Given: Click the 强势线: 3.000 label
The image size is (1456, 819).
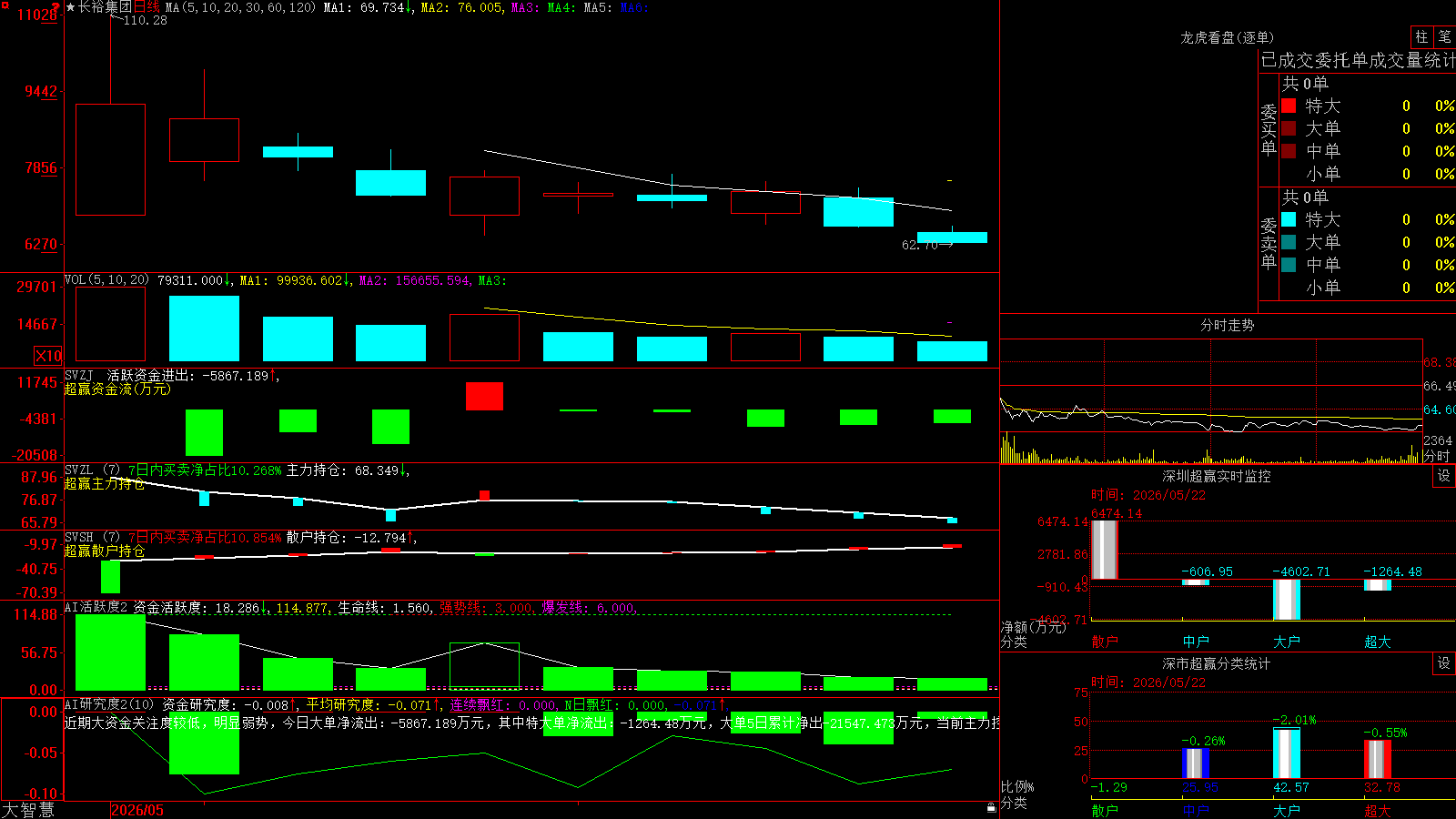Looking at the screenshot, I should [487, 607].
